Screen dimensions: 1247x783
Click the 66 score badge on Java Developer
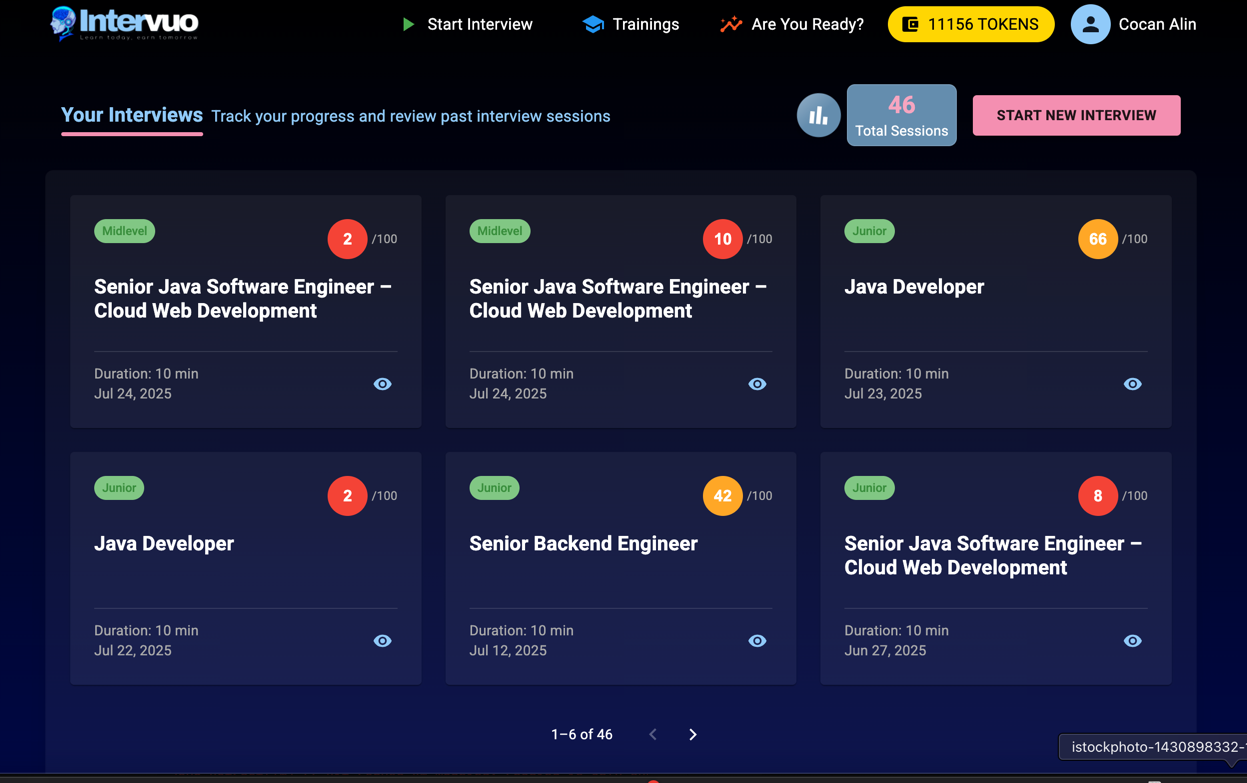pyautogui.click(x=1097, y=239)
